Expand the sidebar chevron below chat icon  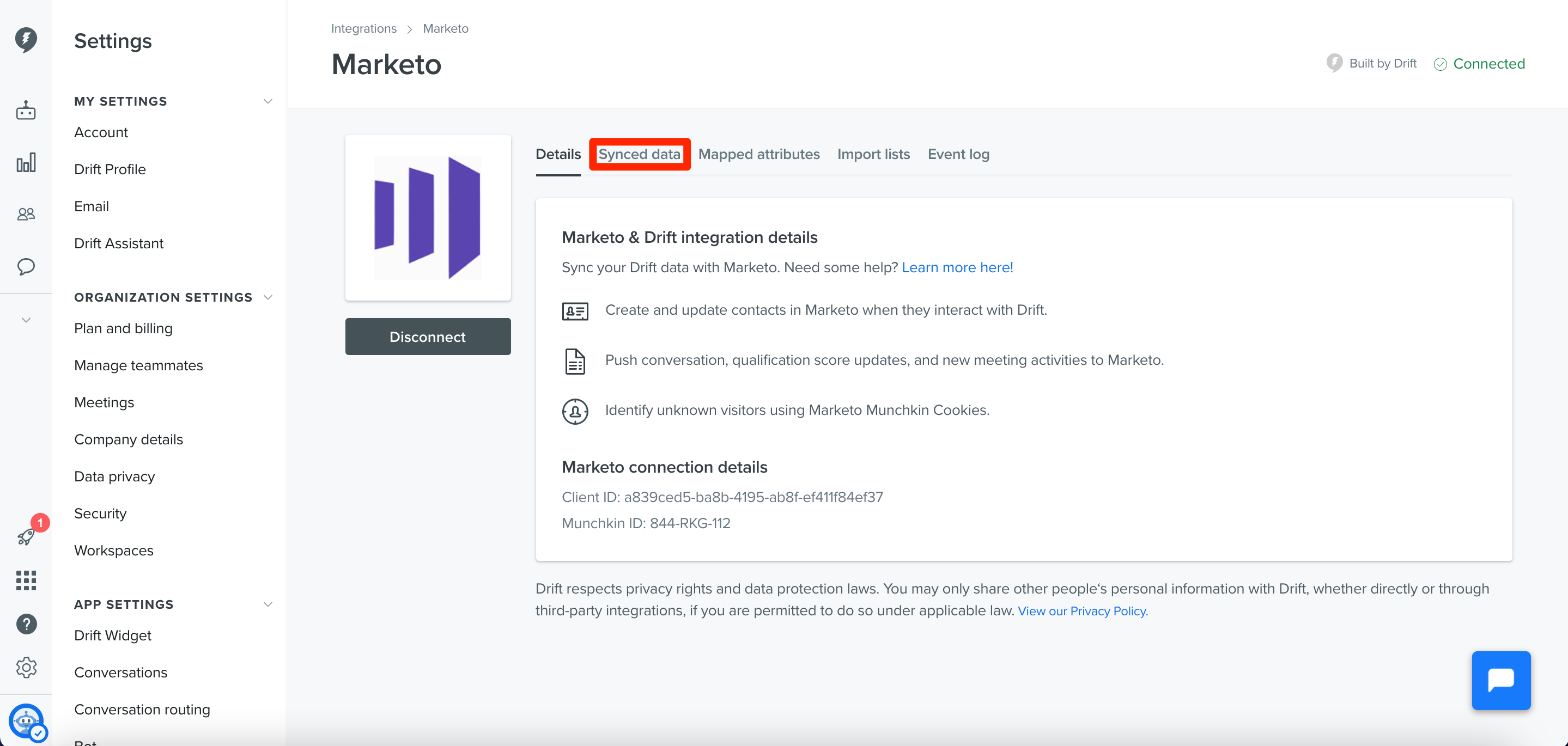click(26, 320)
